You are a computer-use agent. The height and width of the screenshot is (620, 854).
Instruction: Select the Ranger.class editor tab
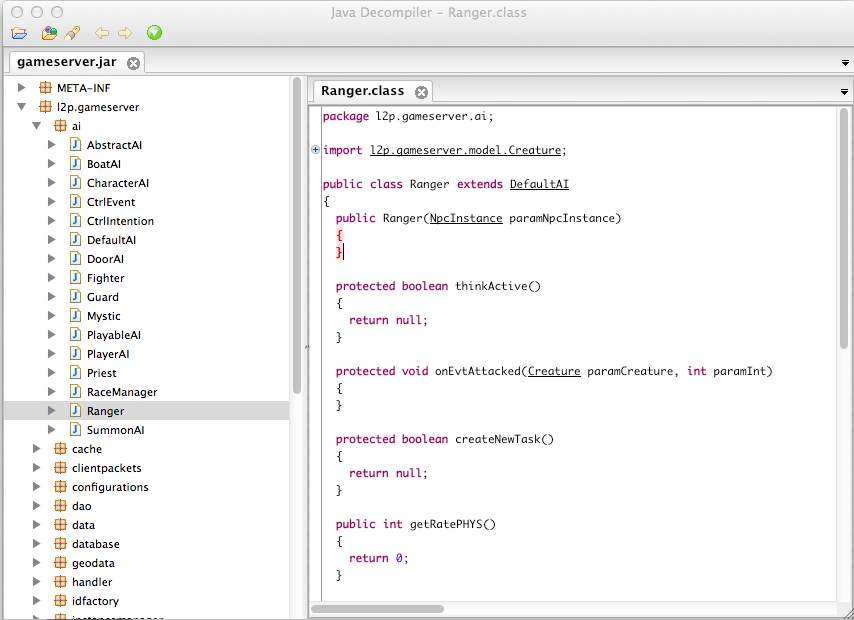pos(362,90)
